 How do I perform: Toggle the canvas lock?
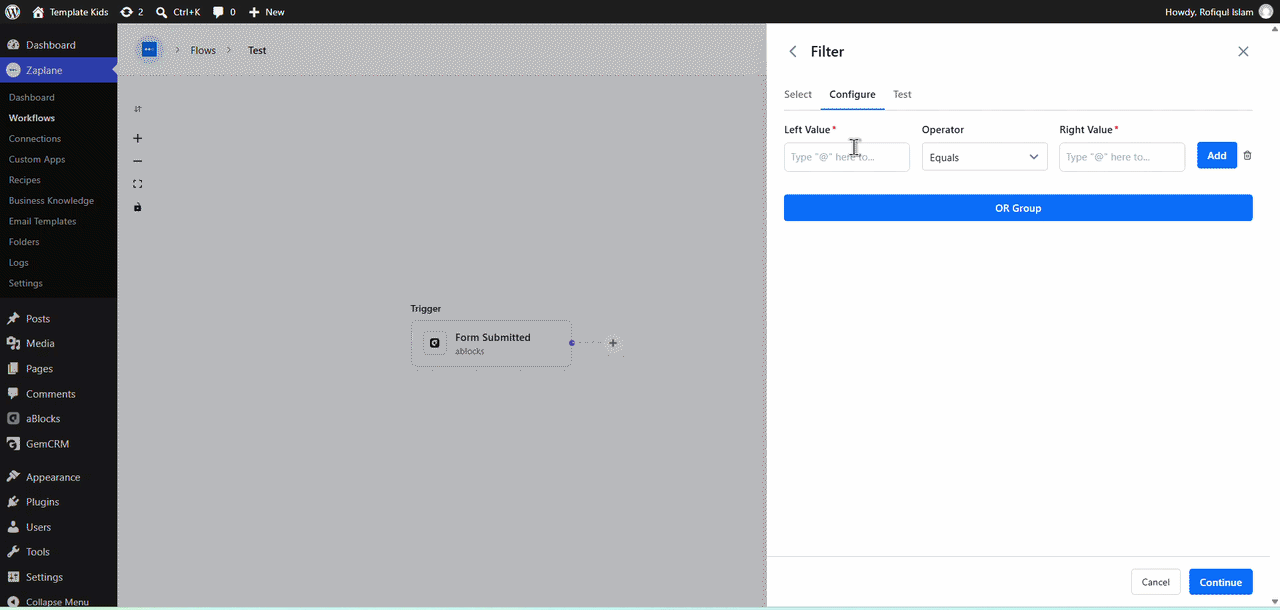click(x=138, y=207)
